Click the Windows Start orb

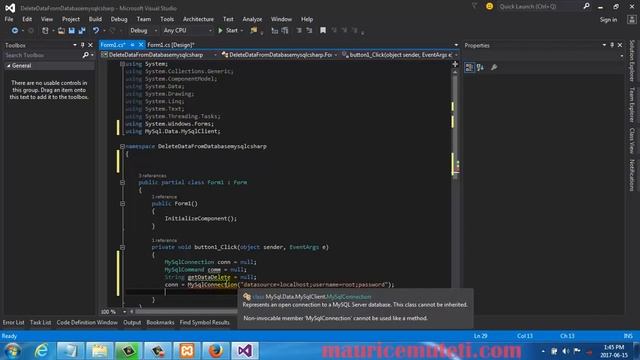(x=13, y=351)
